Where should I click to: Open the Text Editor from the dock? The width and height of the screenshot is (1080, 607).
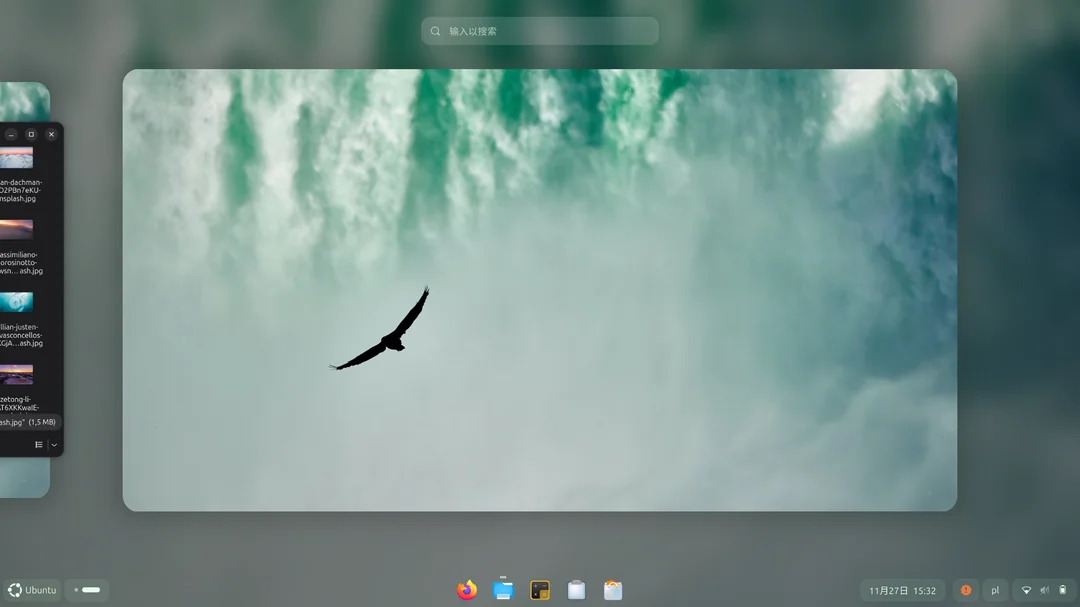click(x=576, y=590)
